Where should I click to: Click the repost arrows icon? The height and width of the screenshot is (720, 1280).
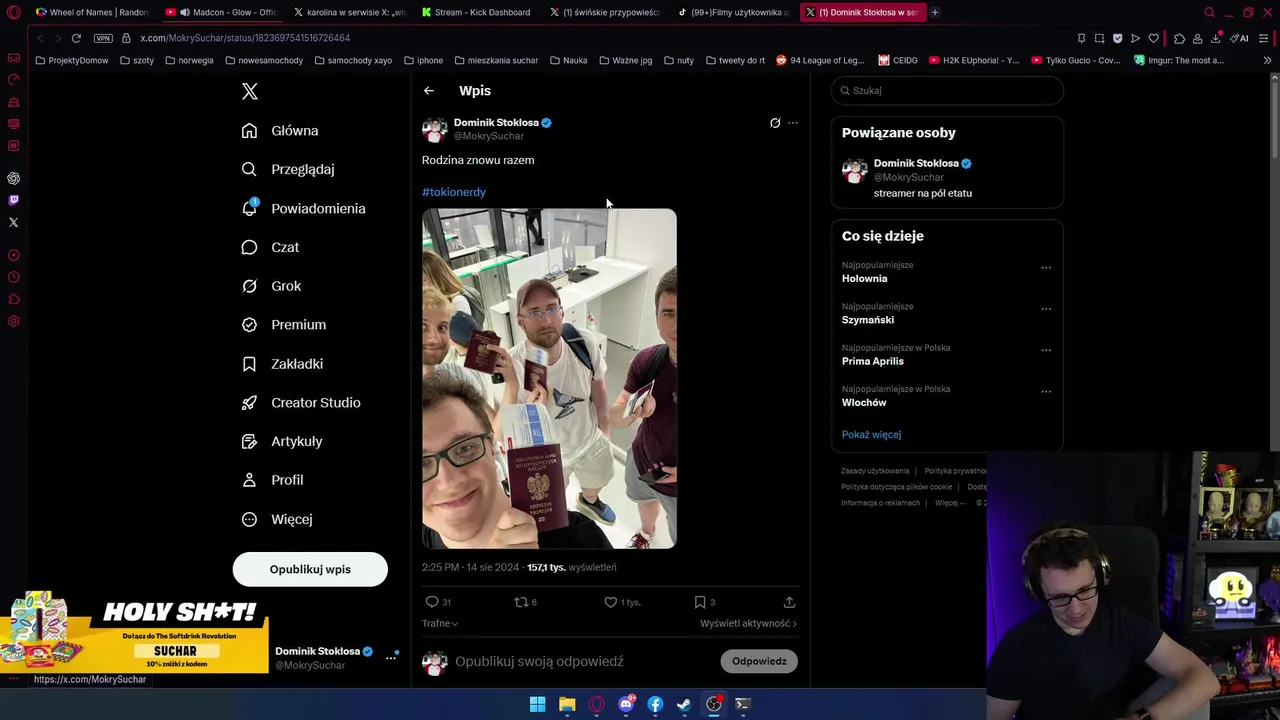point(520,602)
